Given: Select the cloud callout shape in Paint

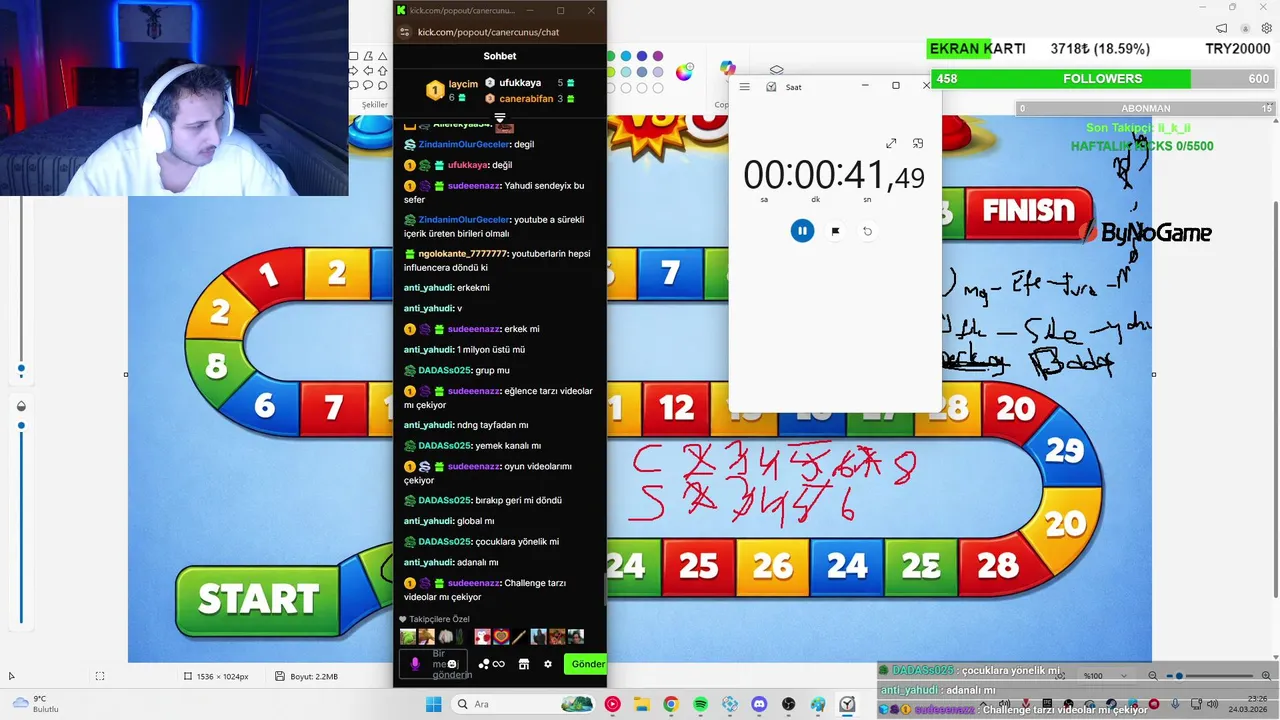Looking at the screenshot, I should (x=382, y=85).
